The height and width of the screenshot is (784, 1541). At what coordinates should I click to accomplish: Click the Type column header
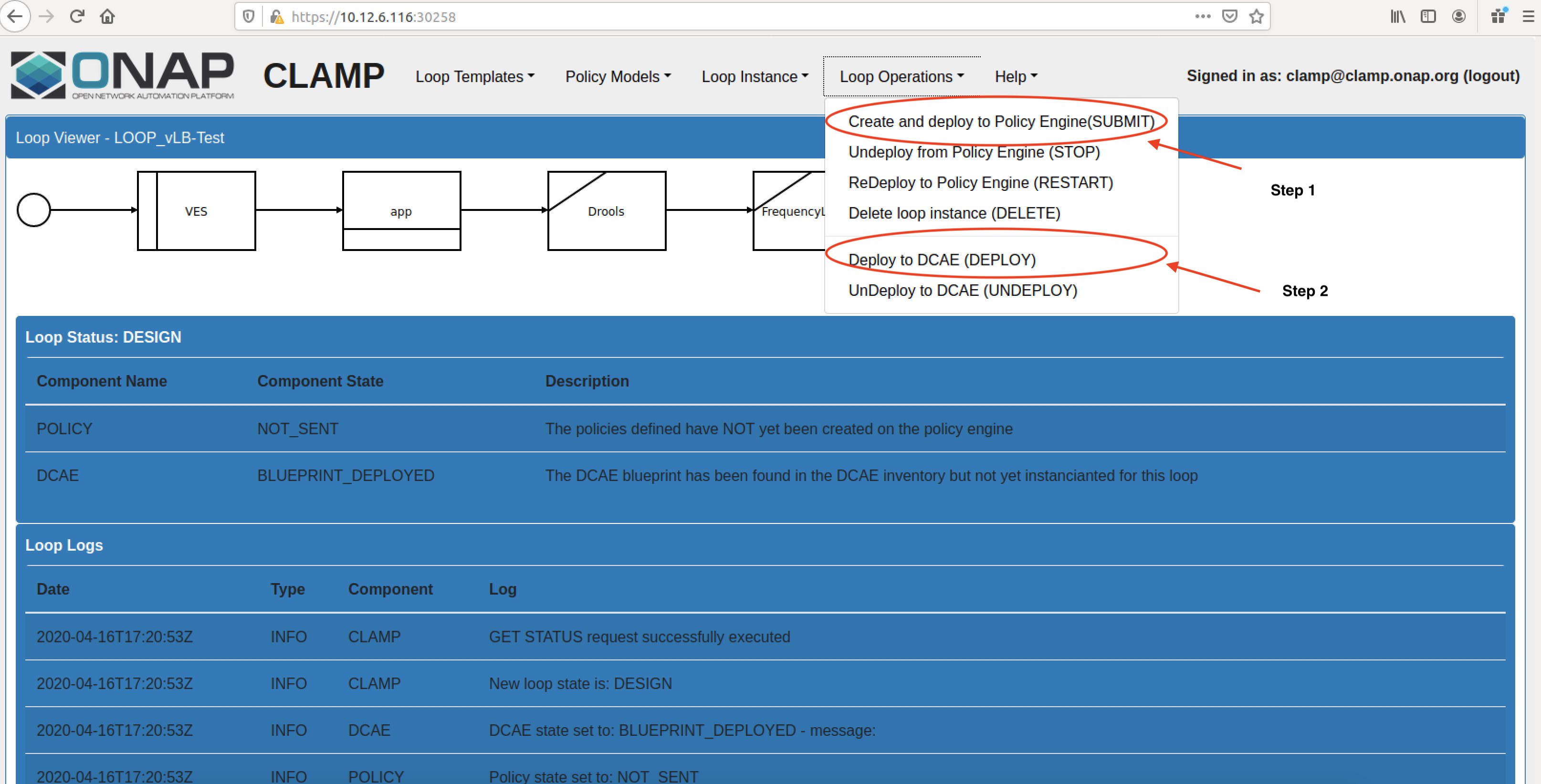288,589
